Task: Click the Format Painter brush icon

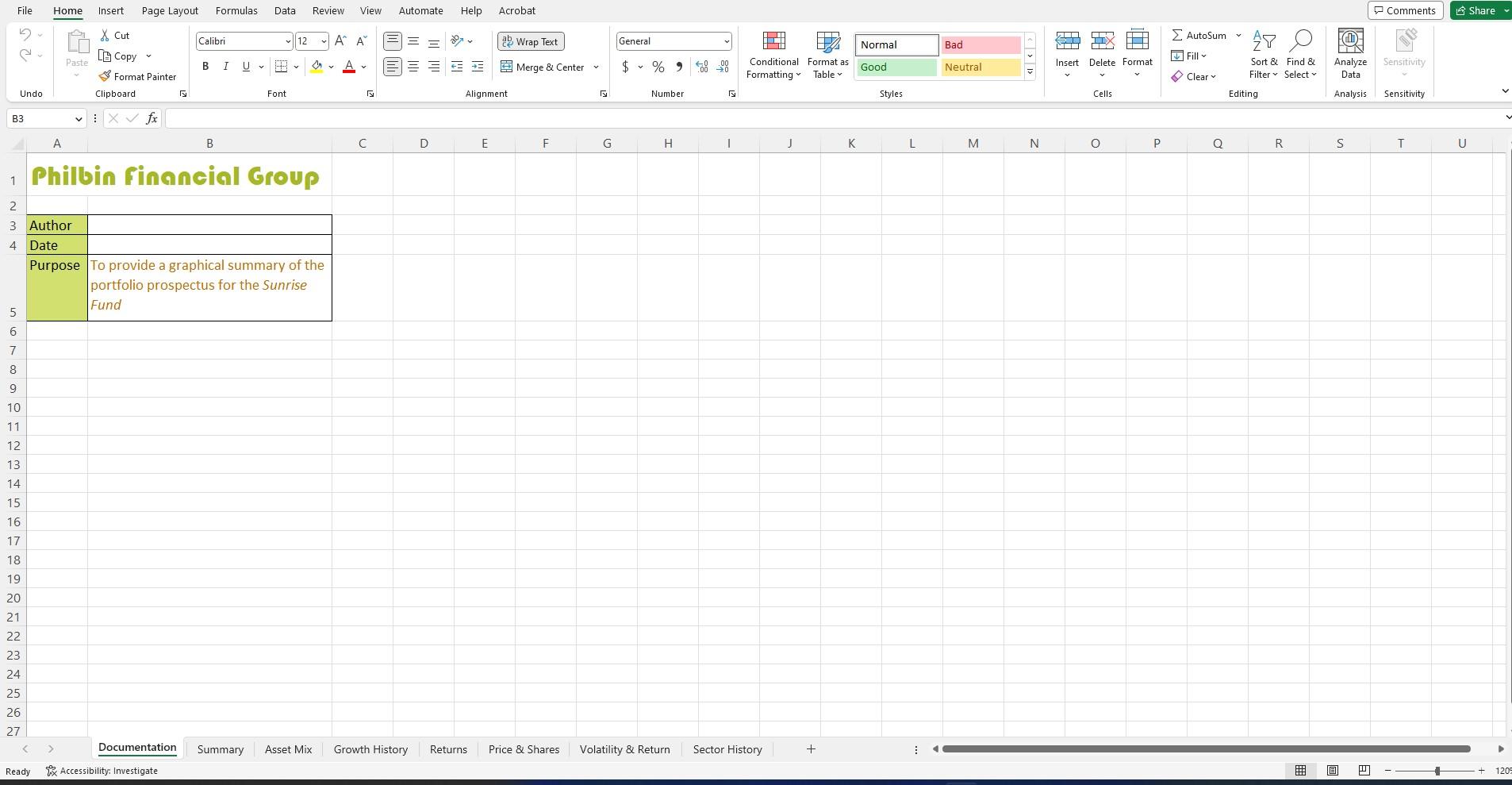Action: pos(105,77)
